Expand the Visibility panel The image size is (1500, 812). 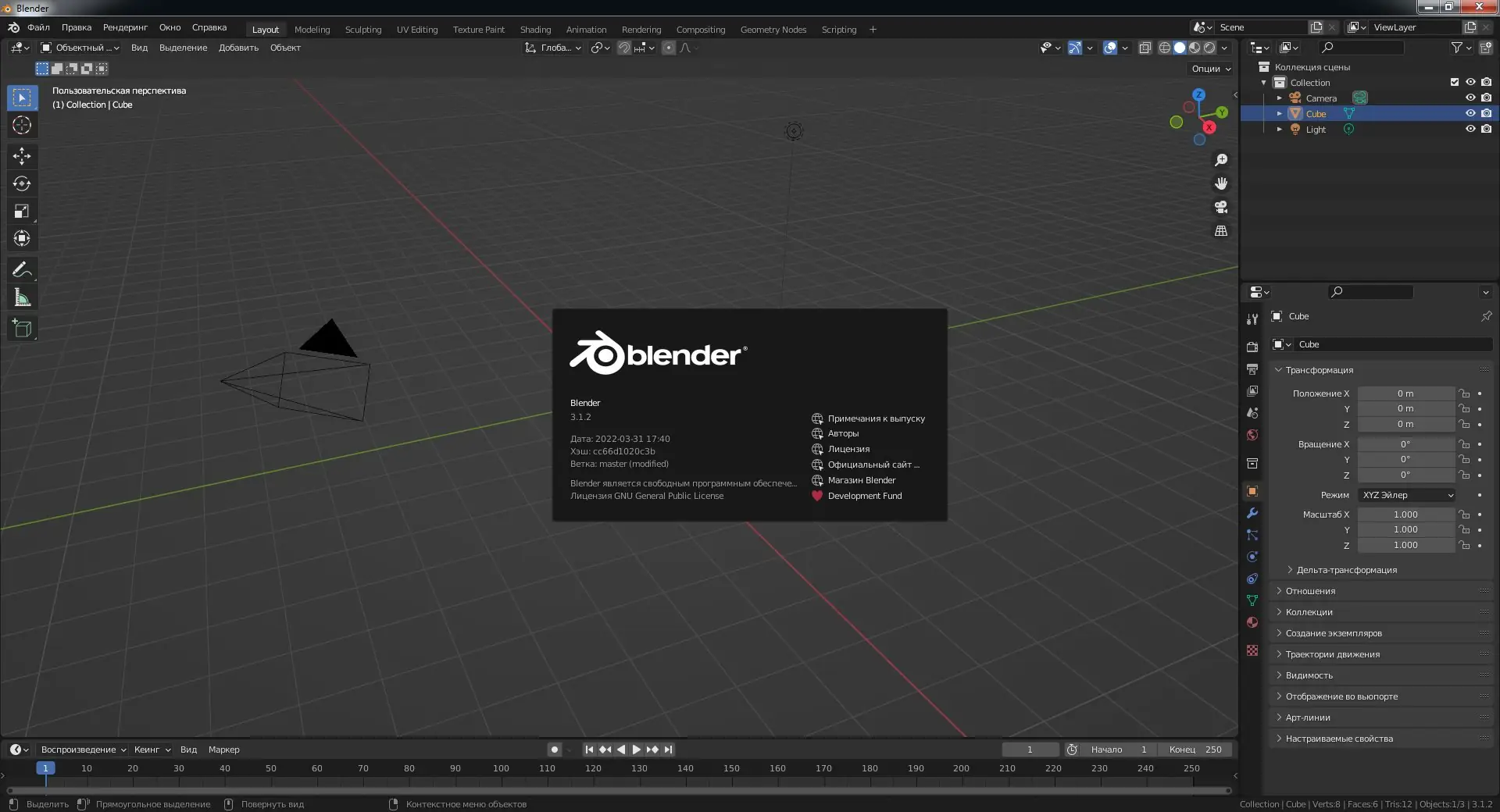(1309, 675)
